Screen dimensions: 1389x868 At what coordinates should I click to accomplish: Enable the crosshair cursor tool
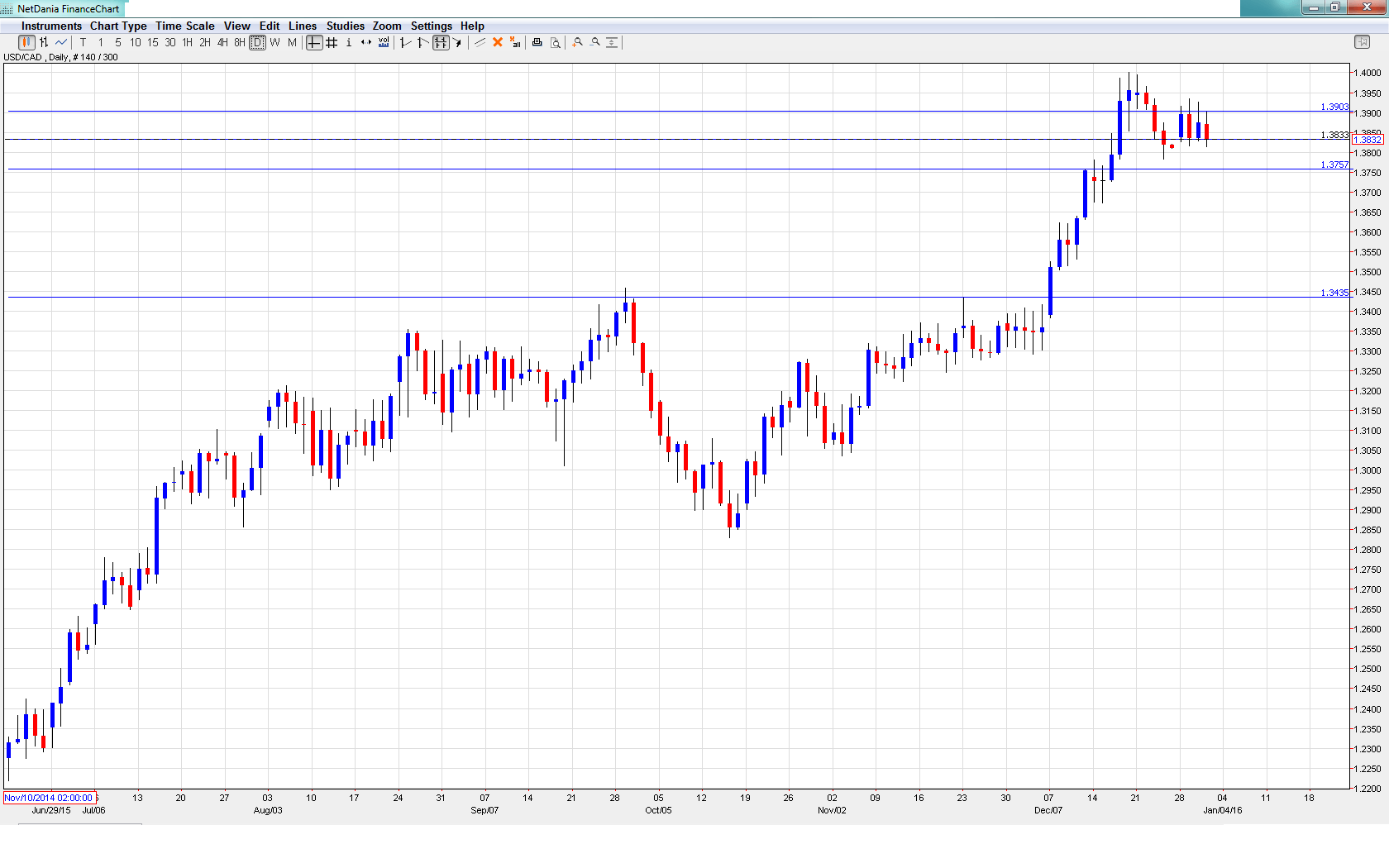313,42
